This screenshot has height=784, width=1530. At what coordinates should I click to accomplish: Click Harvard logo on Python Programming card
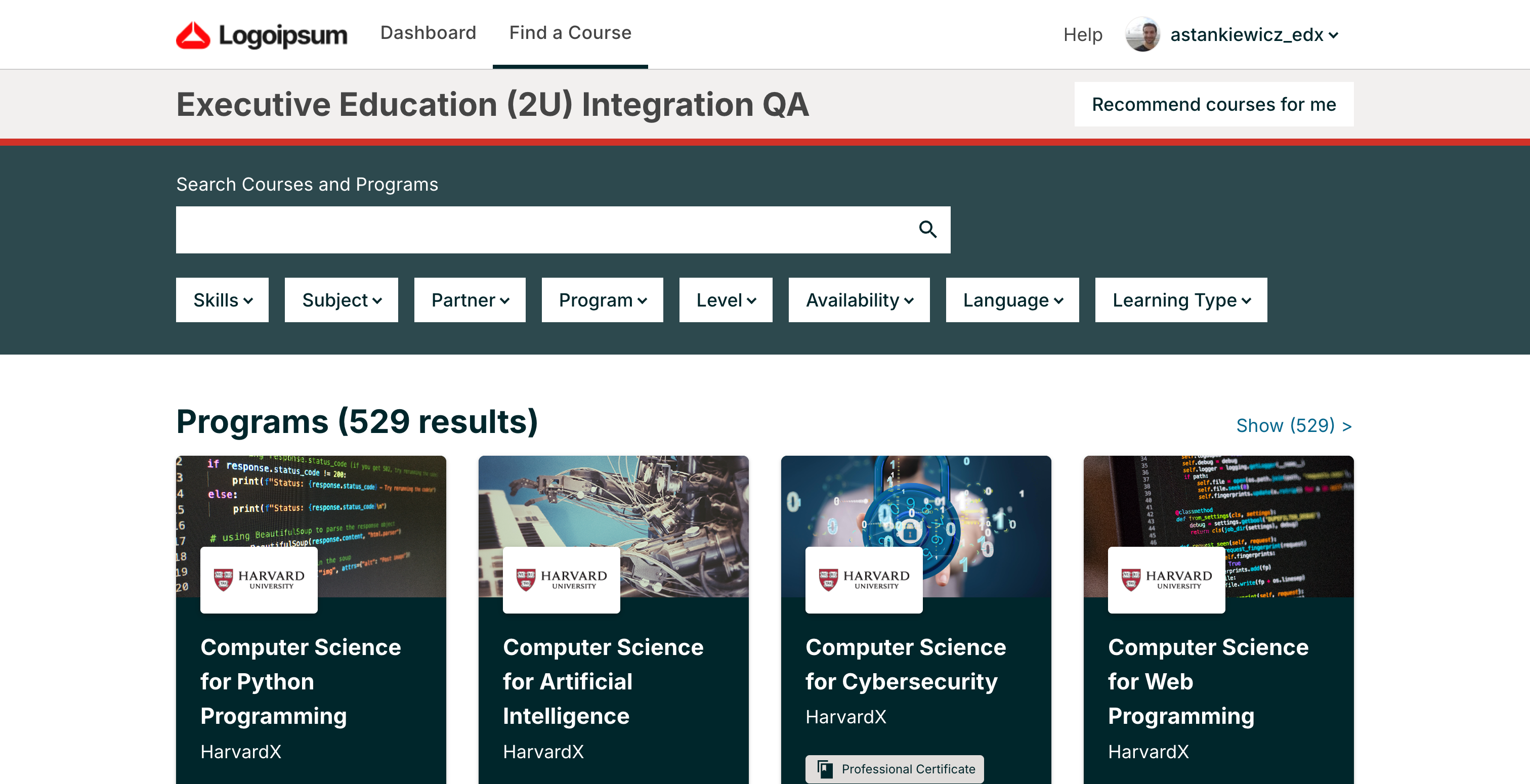point(259,580)
